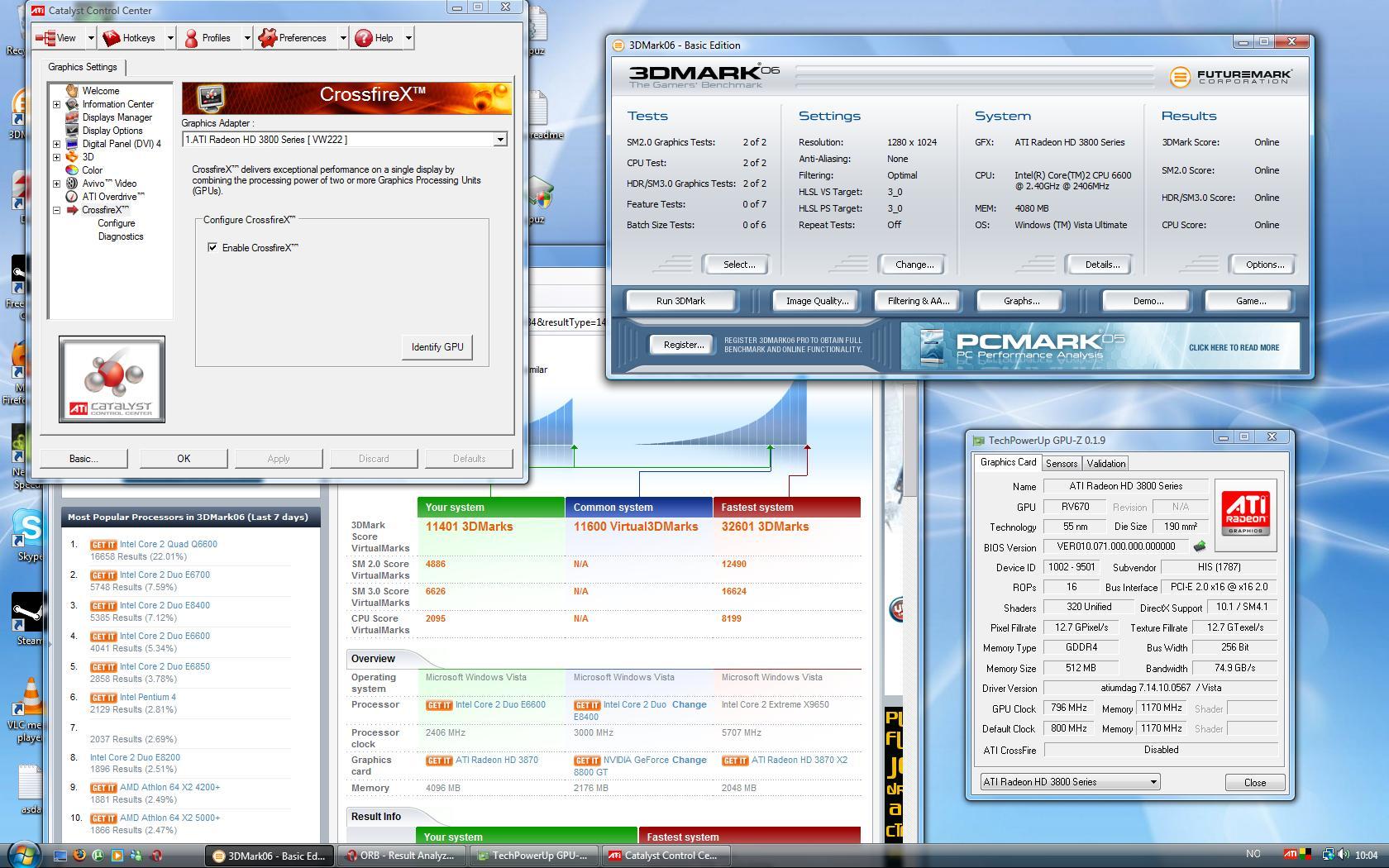Viewport: 1389px width, 868px height.
Task: Toggle the Enable CrossfireX checkbox
Action: (212, 247)
